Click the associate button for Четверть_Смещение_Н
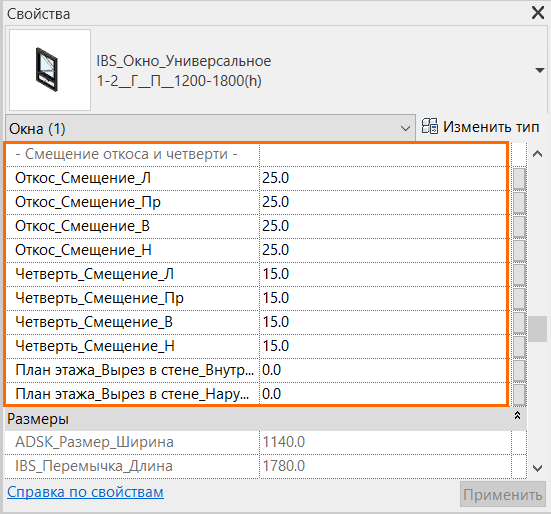The width and height of the screenshot is (551, 514). 519,346
